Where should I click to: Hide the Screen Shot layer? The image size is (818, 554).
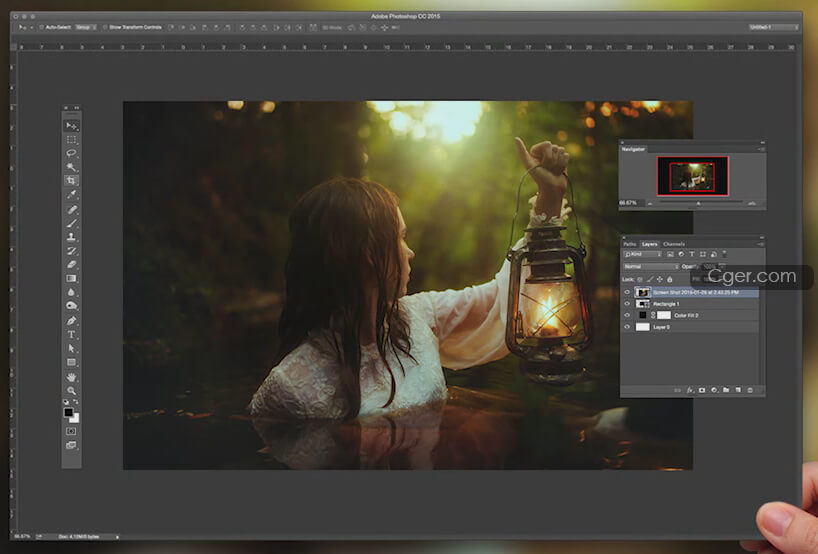point(628,293)
